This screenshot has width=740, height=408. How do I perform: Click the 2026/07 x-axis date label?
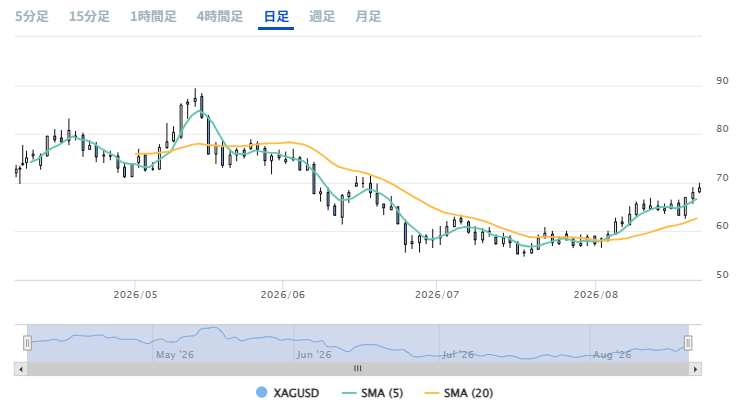437,295
